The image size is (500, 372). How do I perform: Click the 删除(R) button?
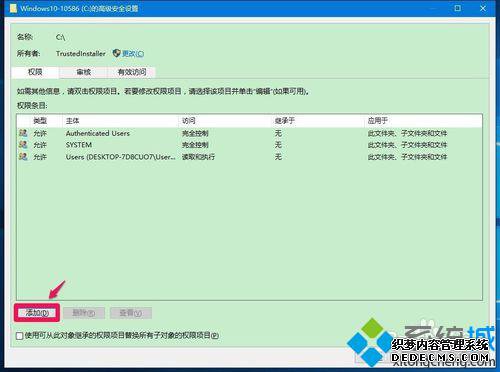point(84,313)
